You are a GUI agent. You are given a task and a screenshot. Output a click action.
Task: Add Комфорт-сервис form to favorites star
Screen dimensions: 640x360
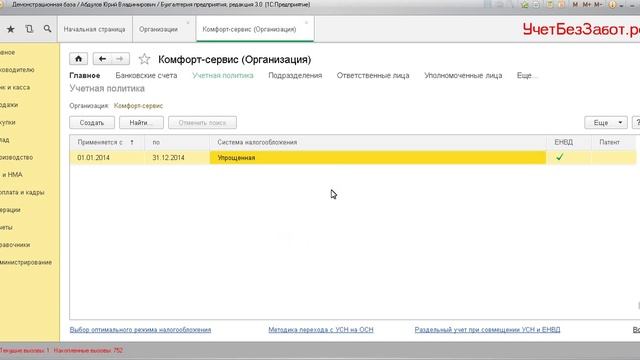(144, 59)
